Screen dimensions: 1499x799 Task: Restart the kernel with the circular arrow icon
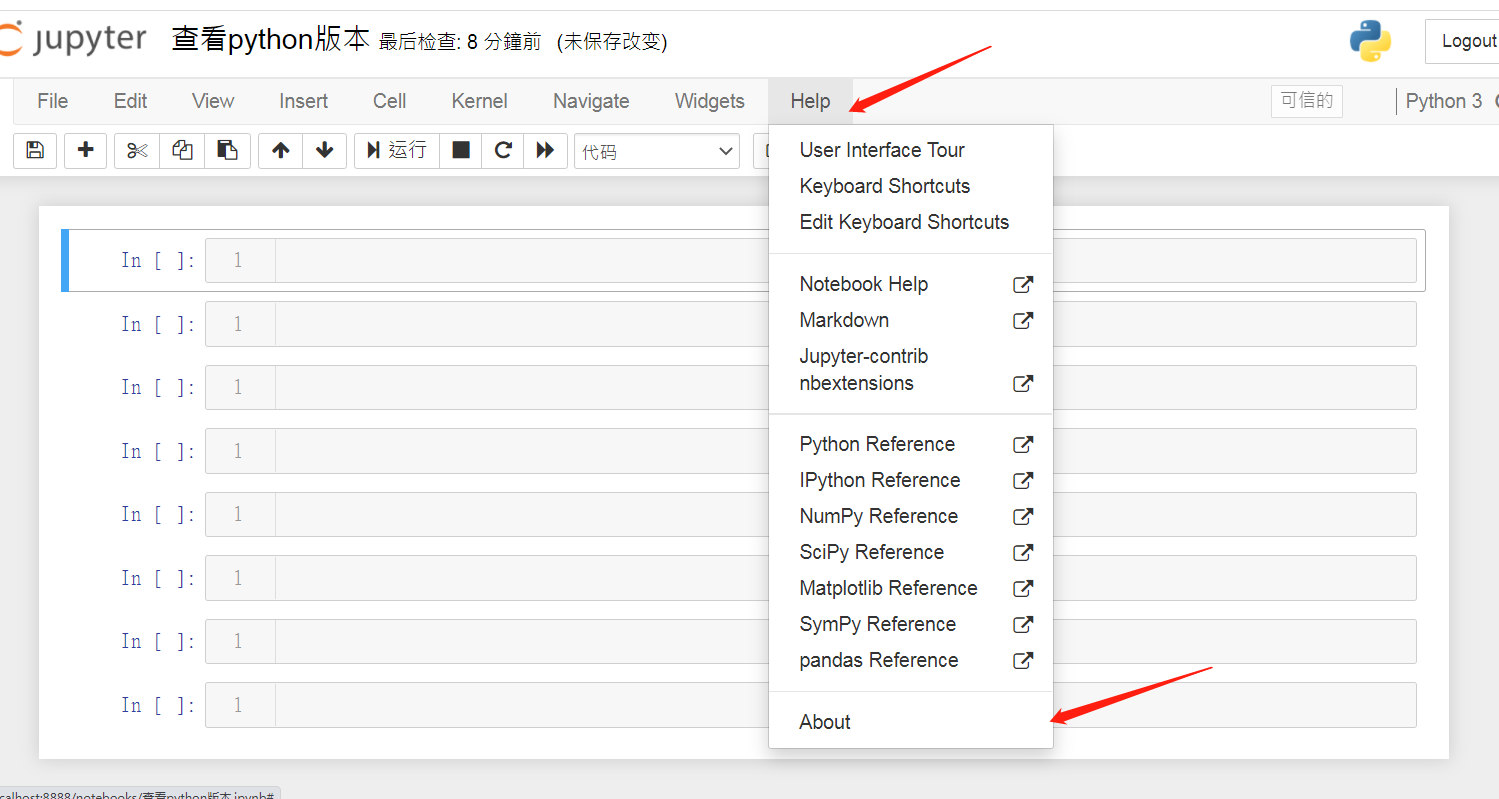(x=503, y=150)
